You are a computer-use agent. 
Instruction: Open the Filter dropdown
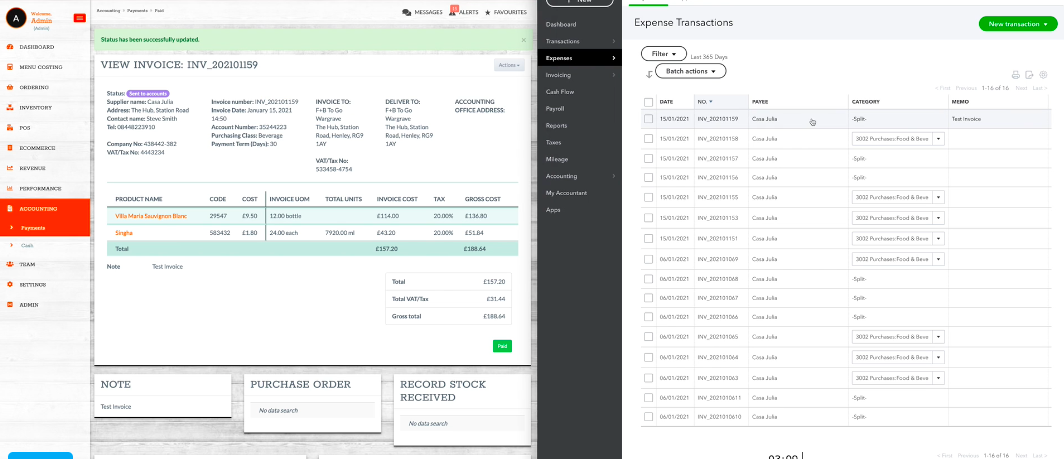tap(664, 54)
